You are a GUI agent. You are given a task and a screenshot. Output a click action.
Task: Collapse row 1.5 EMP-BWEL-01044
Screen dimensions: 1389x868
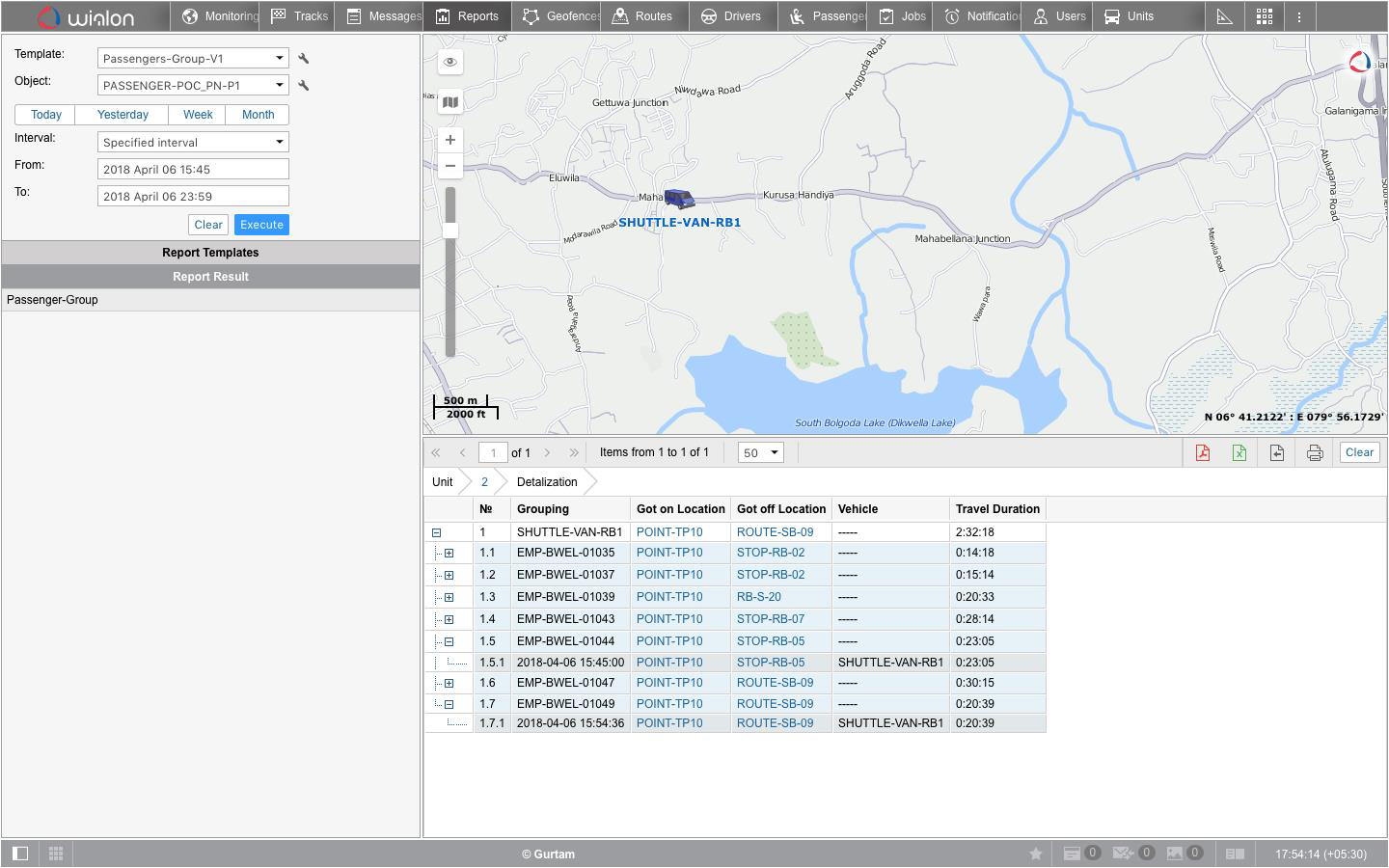[449, 641]
